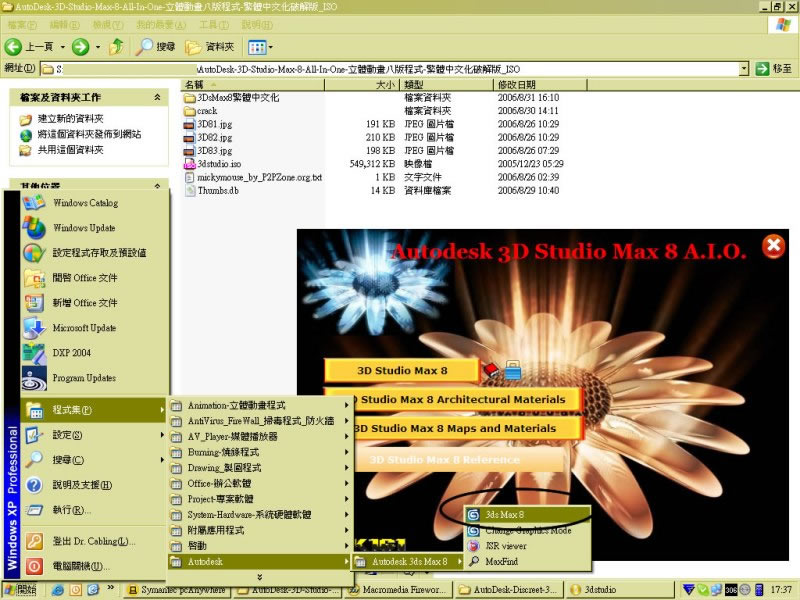The height and width of the screenshot is (600, 800).
Task: Select the 3DsMax8繁體中文化 folder icon
Action: pyautogui.click(x=189, y=97)
